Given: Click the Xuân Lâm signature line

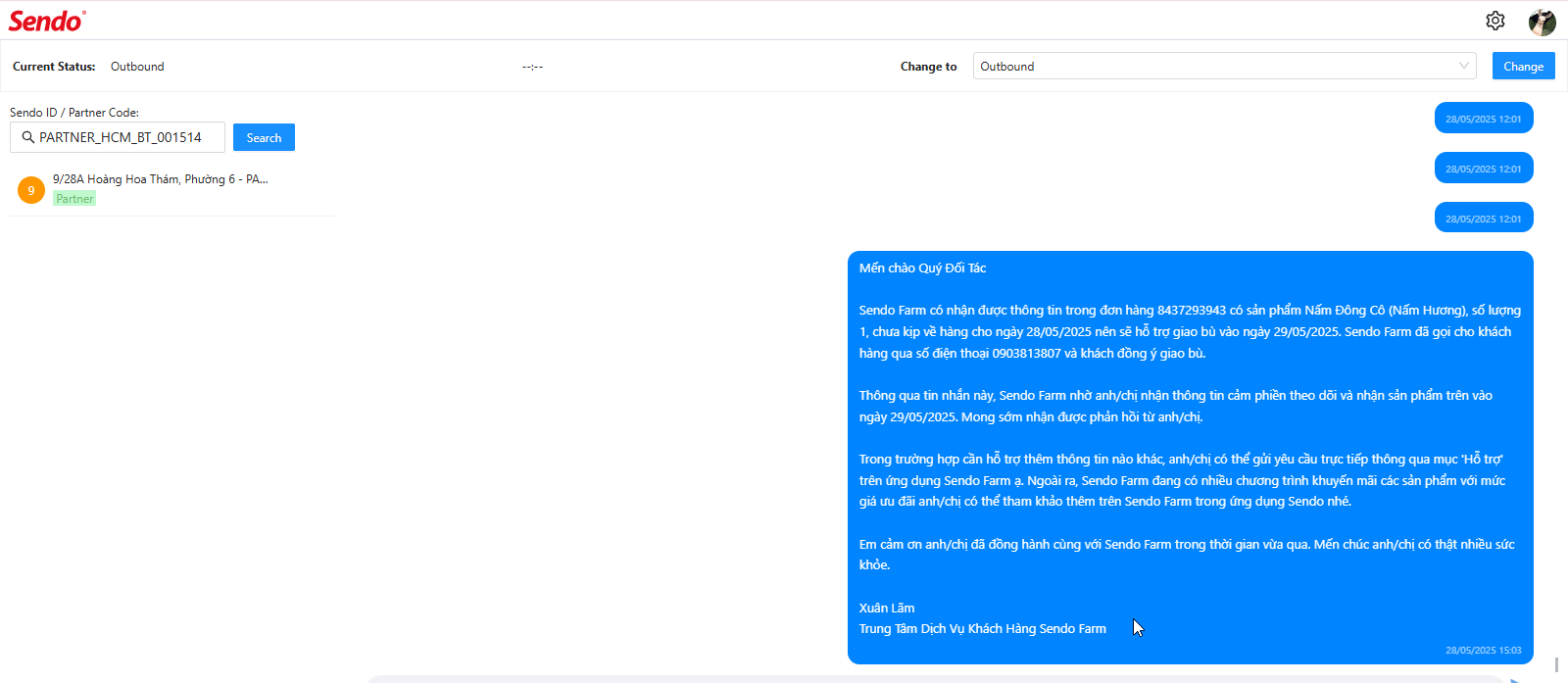Looking at the screenshot, I should (x=887, y=608).
